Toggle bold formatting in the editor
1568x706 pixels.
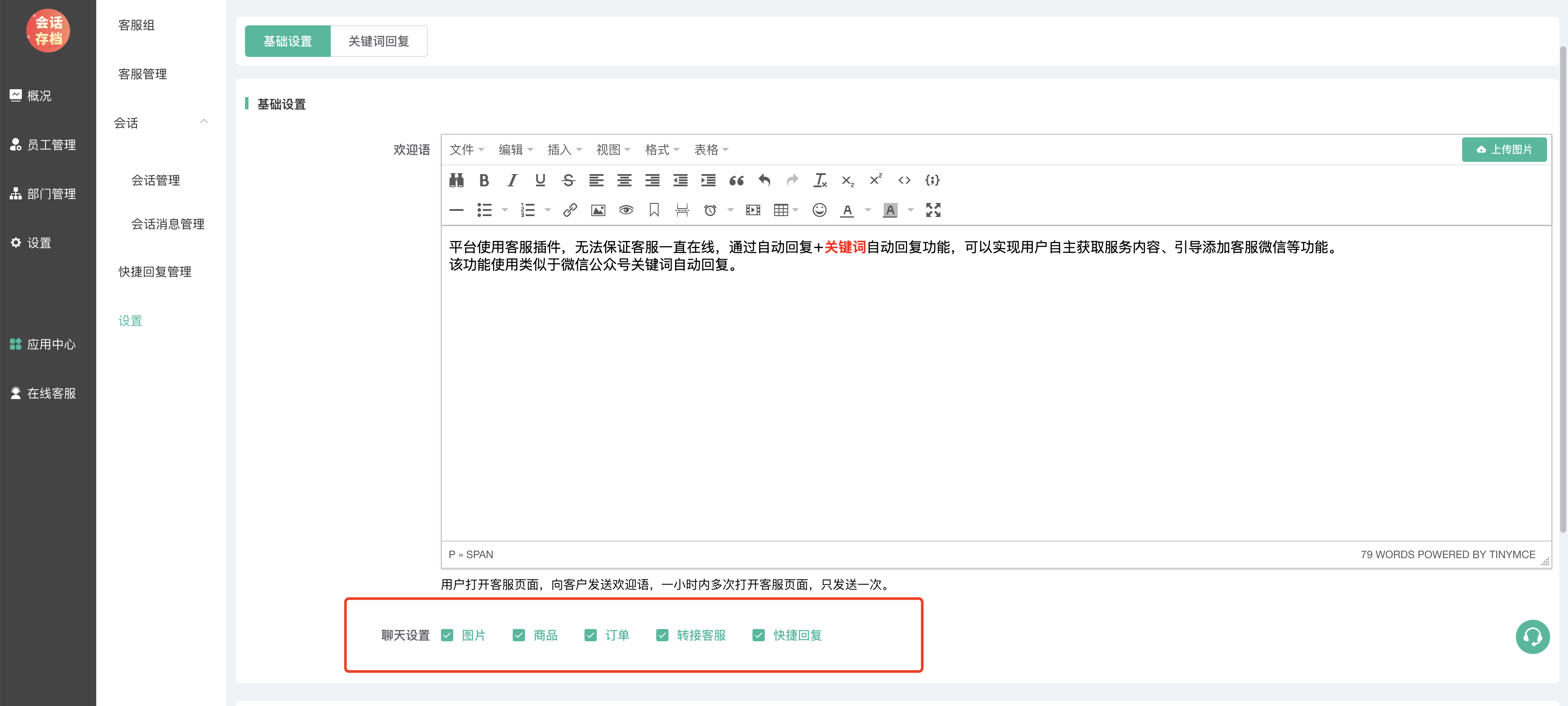tap(484, 180)
